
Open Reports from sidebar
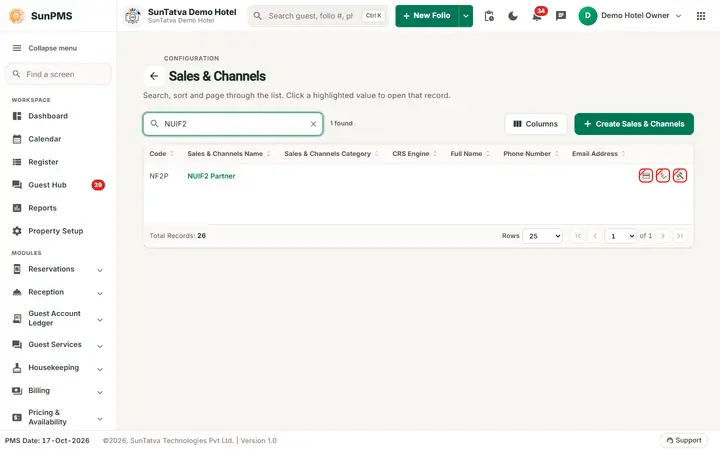(58, 208)
